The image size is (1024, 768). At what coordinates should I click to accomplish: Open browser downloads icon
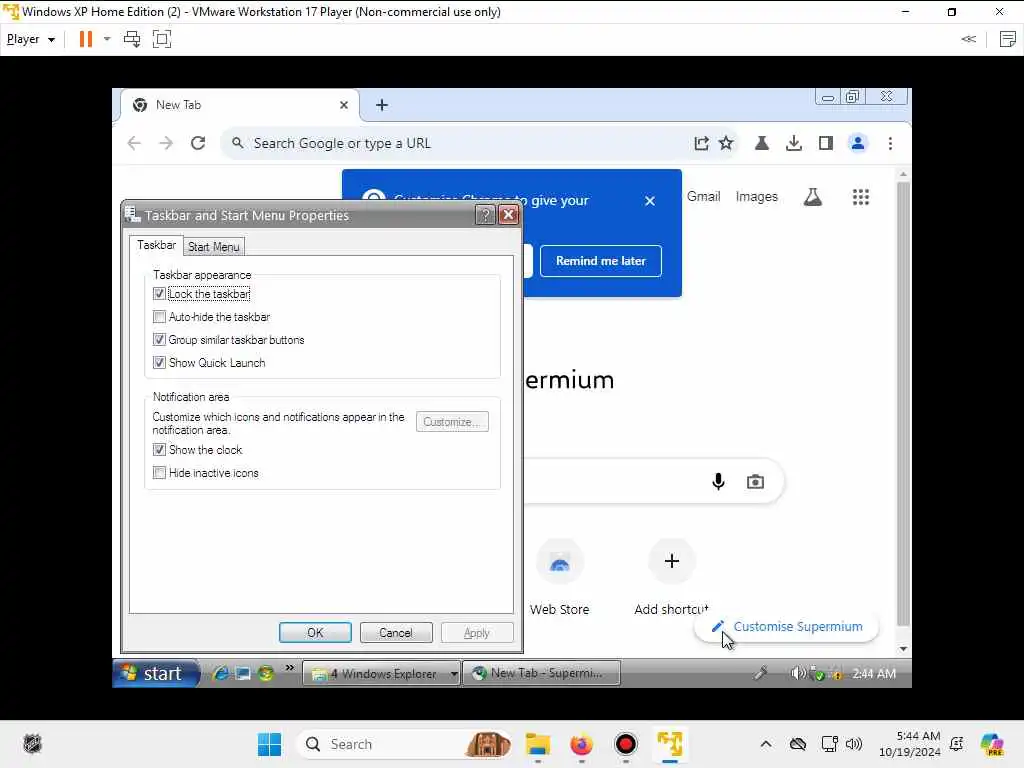[x=793, y=143]
